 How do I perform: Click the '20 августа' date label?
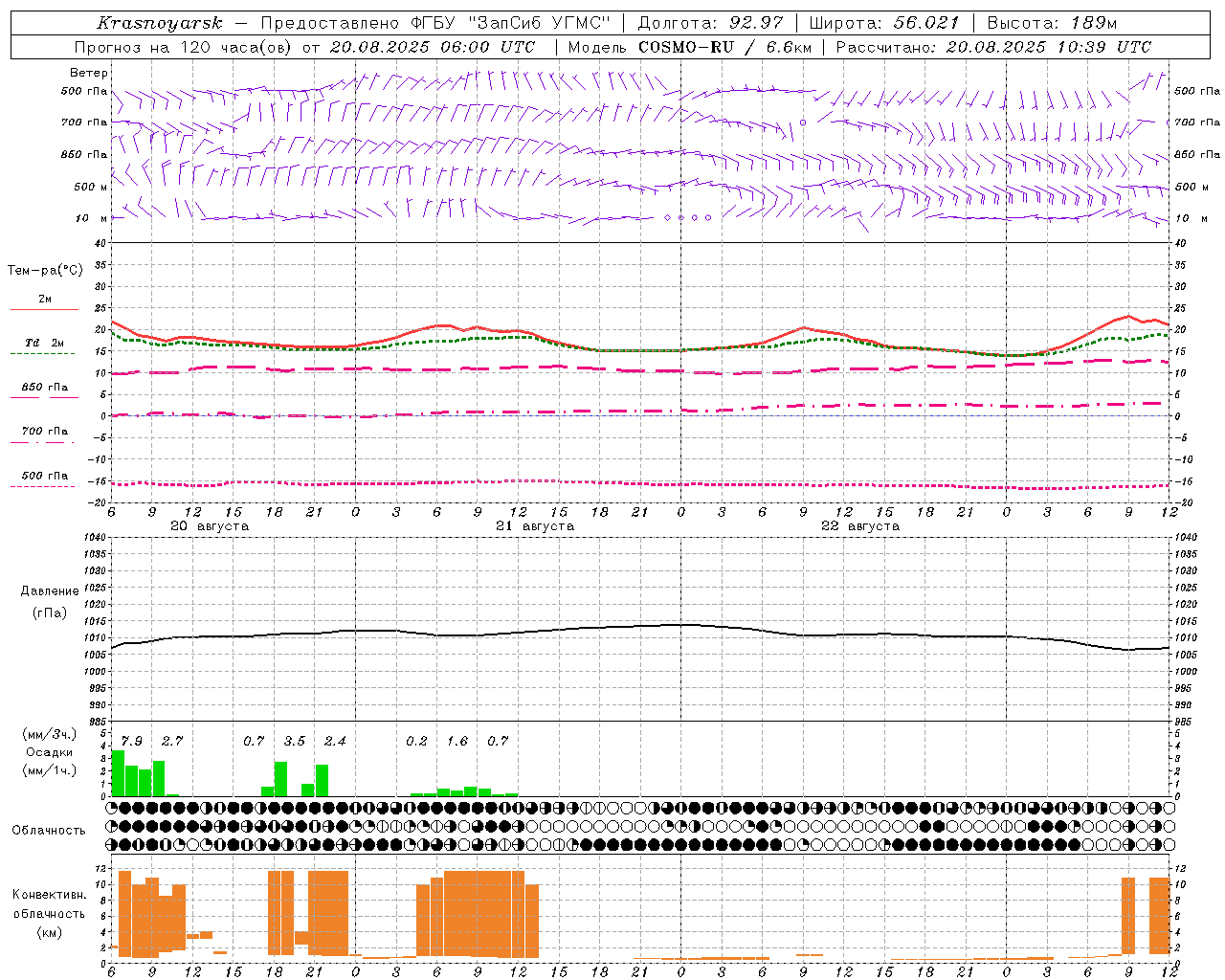pyautogui.click(x=210, y=526)
